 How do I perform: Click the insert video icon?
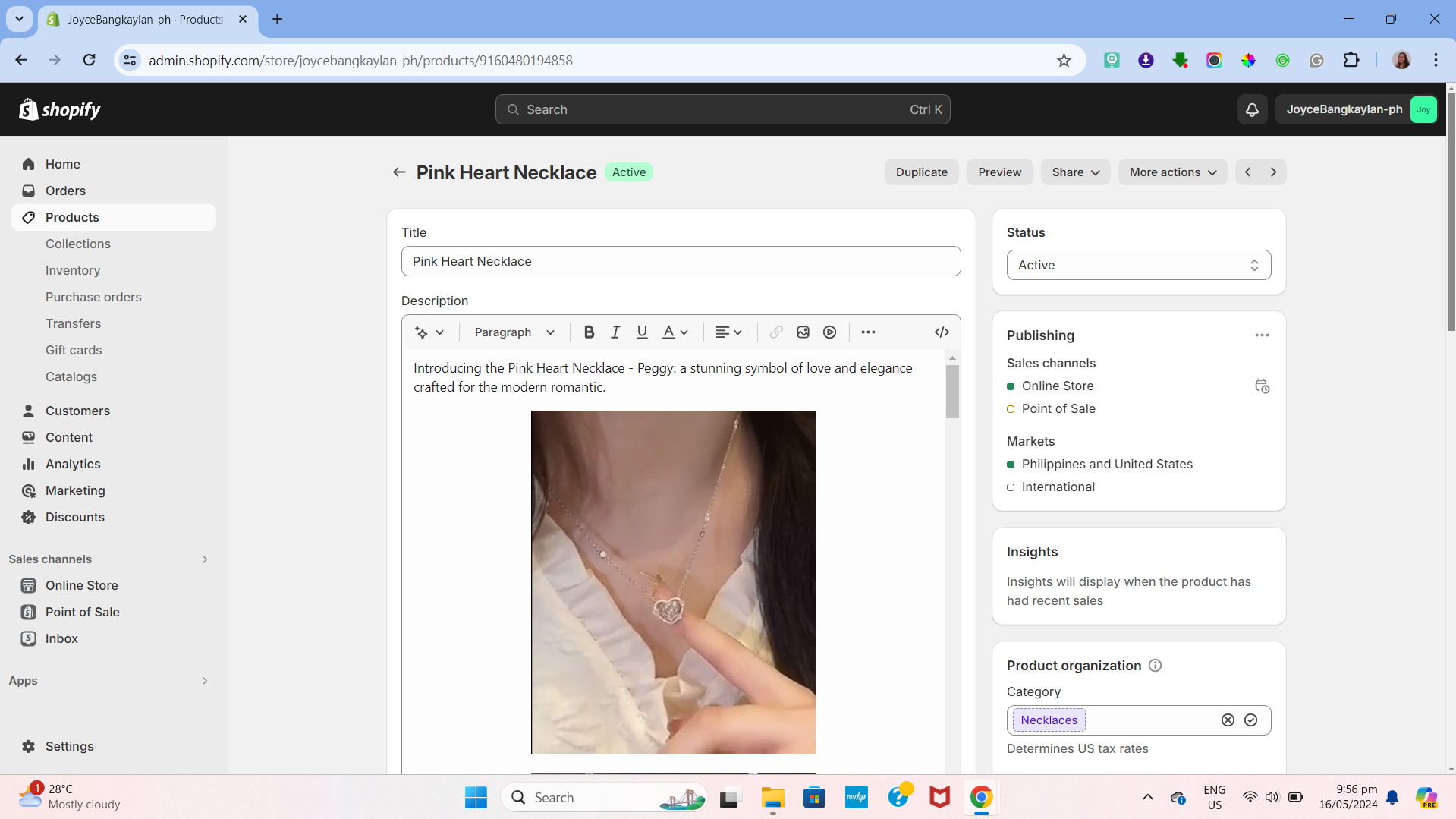pyautogui.click(x=829, y=332)
